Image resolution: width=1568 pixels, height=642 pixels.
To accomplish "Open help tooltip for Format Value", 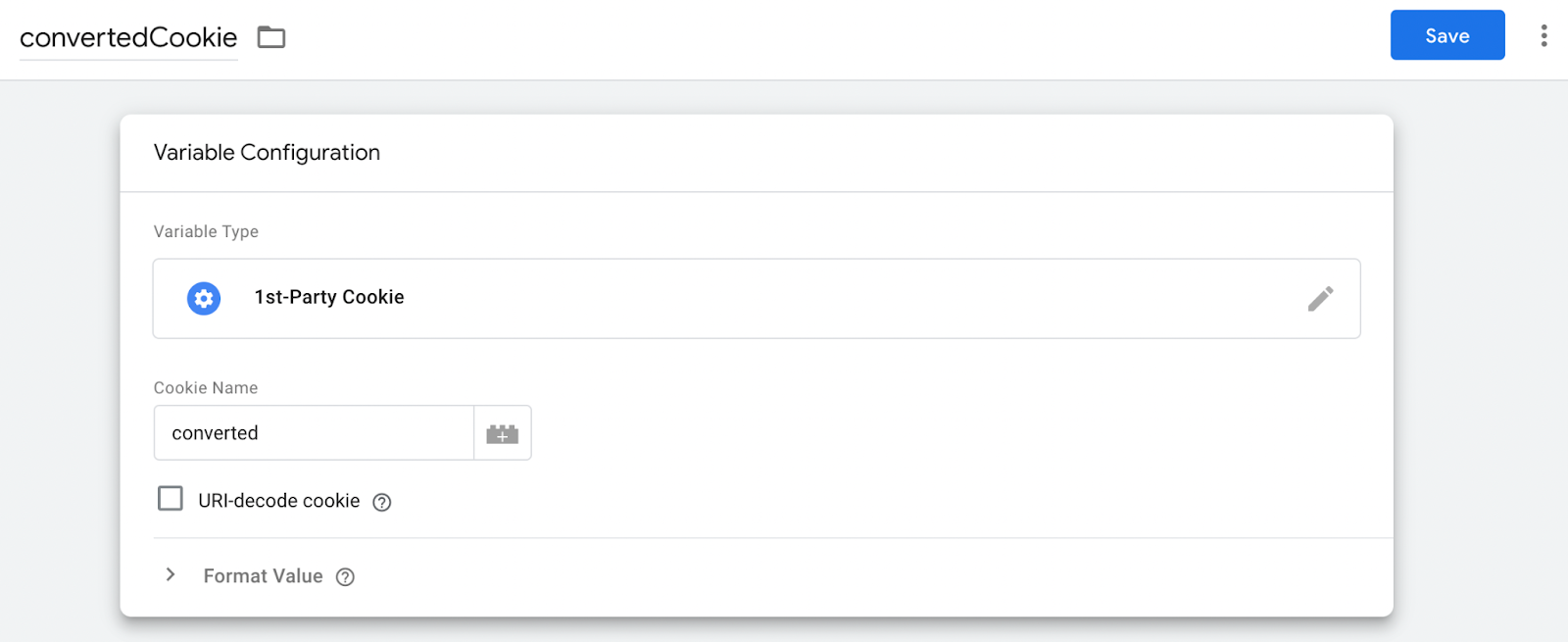I will [345, 577].
